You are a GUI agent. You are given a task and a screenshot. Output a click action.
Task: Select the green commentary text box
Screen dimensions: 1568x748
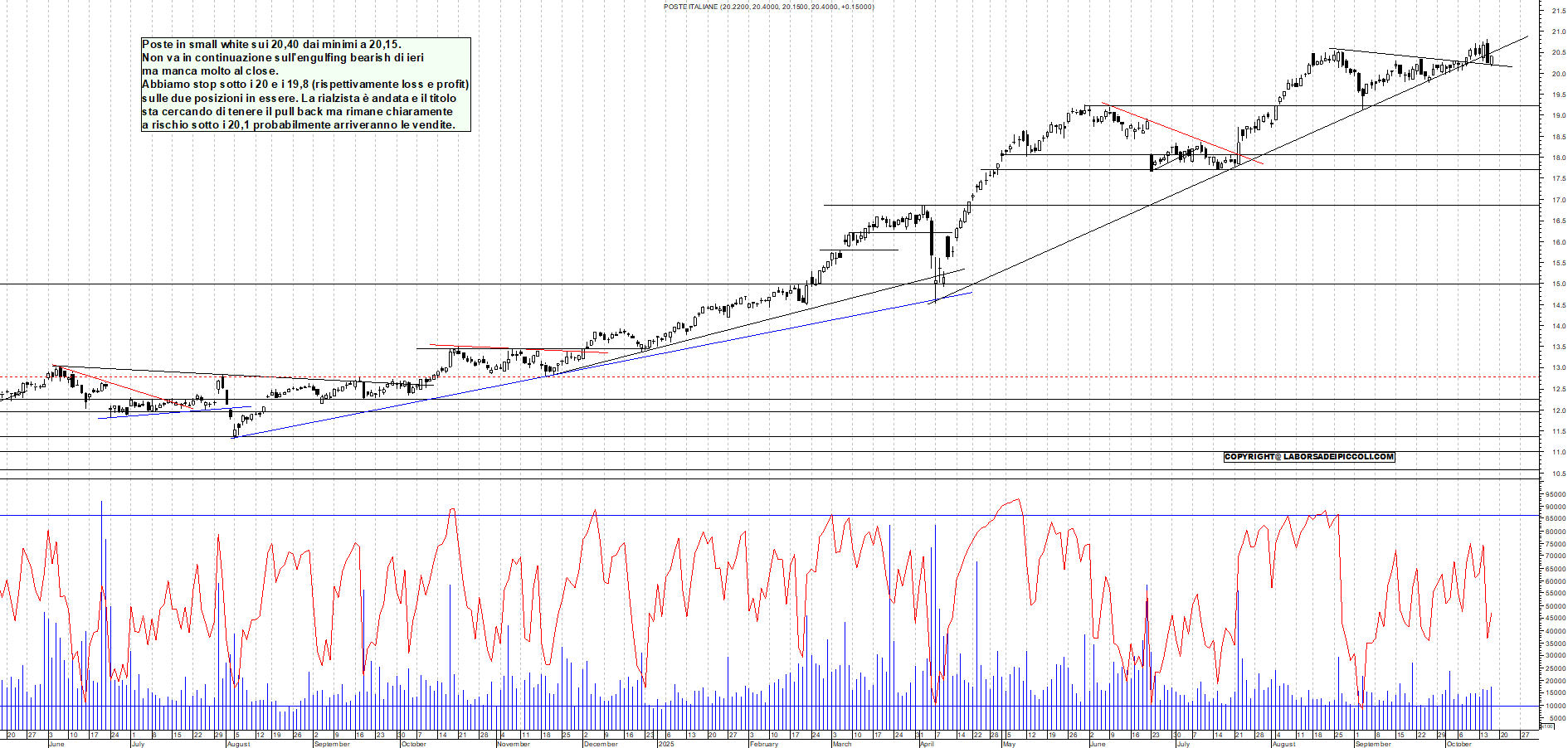[x=305, y=85]
